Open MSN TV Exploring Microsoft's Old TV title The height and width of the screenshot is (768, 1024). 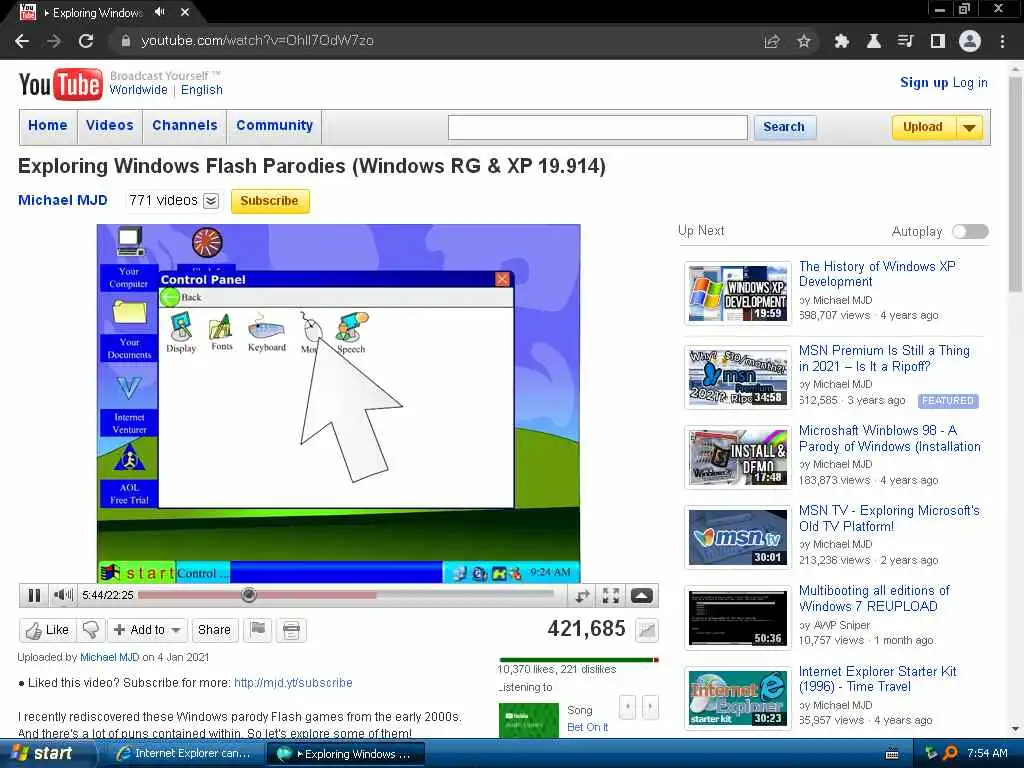click(889, 519)
